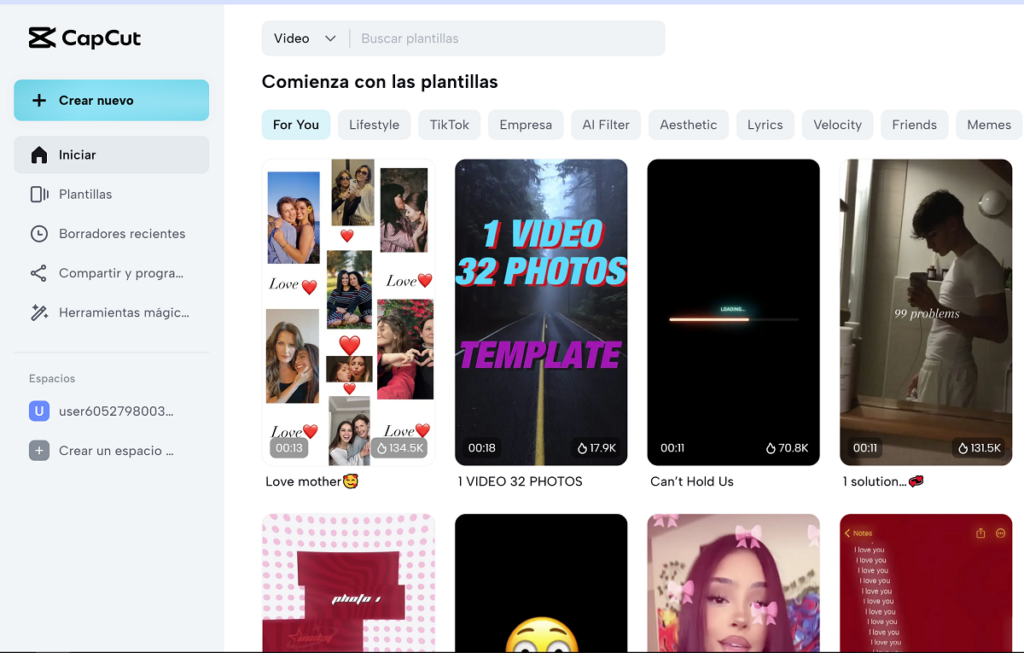
Task: Click the user6052798003 avatar icon
Action: tap(39, 411)
